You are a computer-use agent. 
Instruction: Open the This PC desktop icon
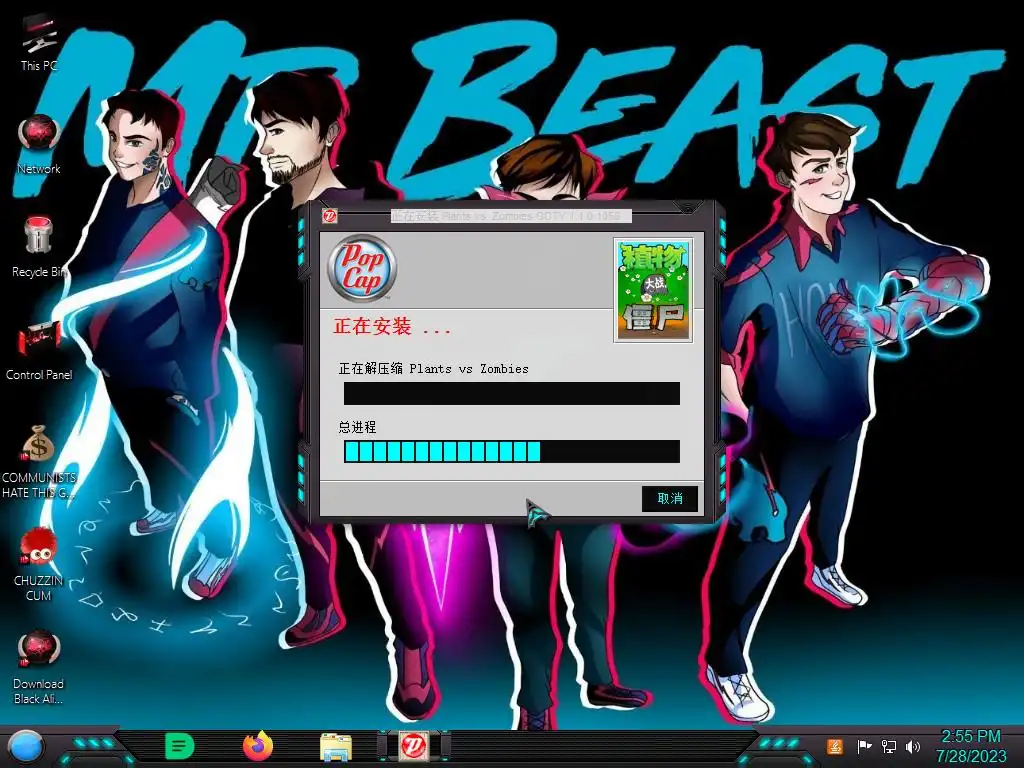point(39,43)
